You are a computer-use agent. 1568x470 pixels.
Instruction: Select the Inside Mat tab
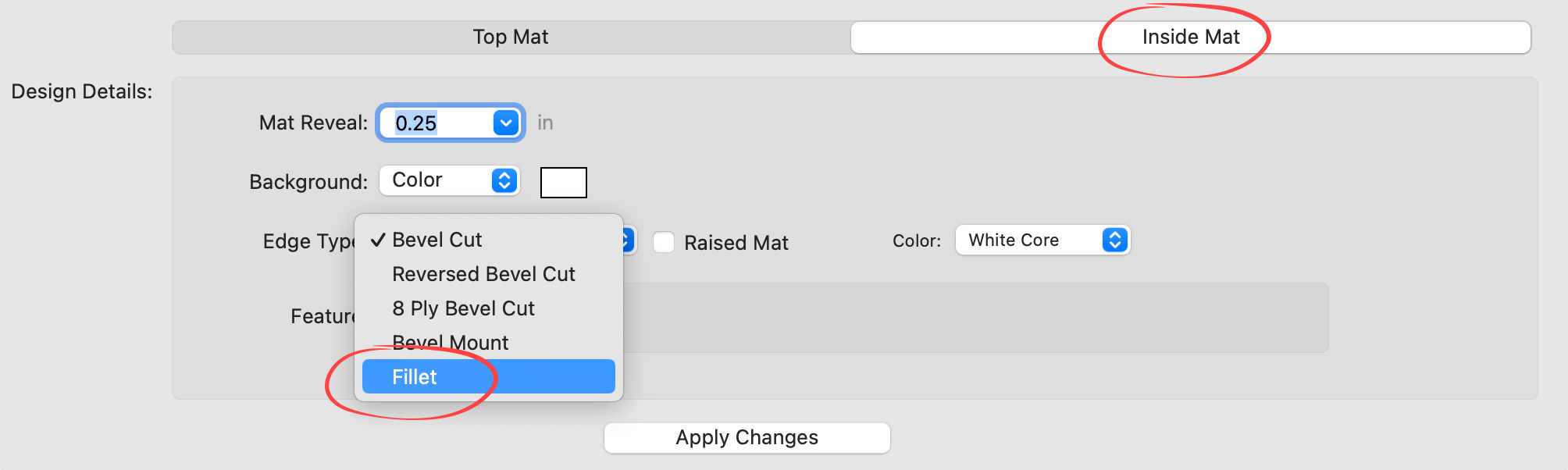(x=1190, y=37)
